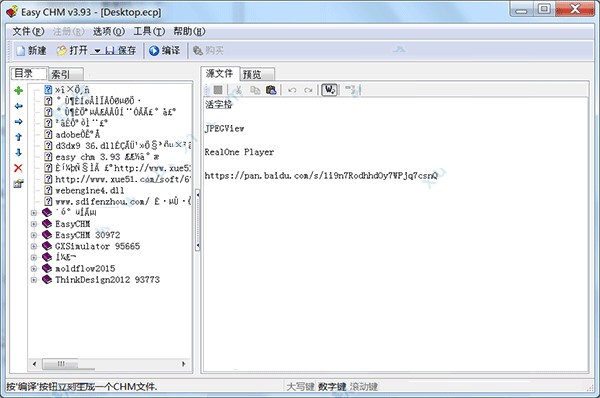600x398 pixels.
Task: Expand the garbled book node below GXSimulator
Action: click(34, 257)
